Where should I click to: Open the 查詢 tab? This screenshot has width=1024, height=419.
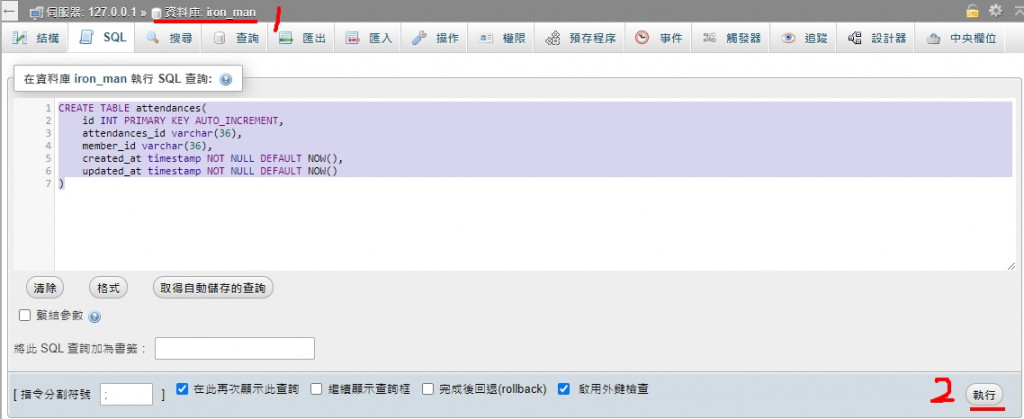pos(235,39)
